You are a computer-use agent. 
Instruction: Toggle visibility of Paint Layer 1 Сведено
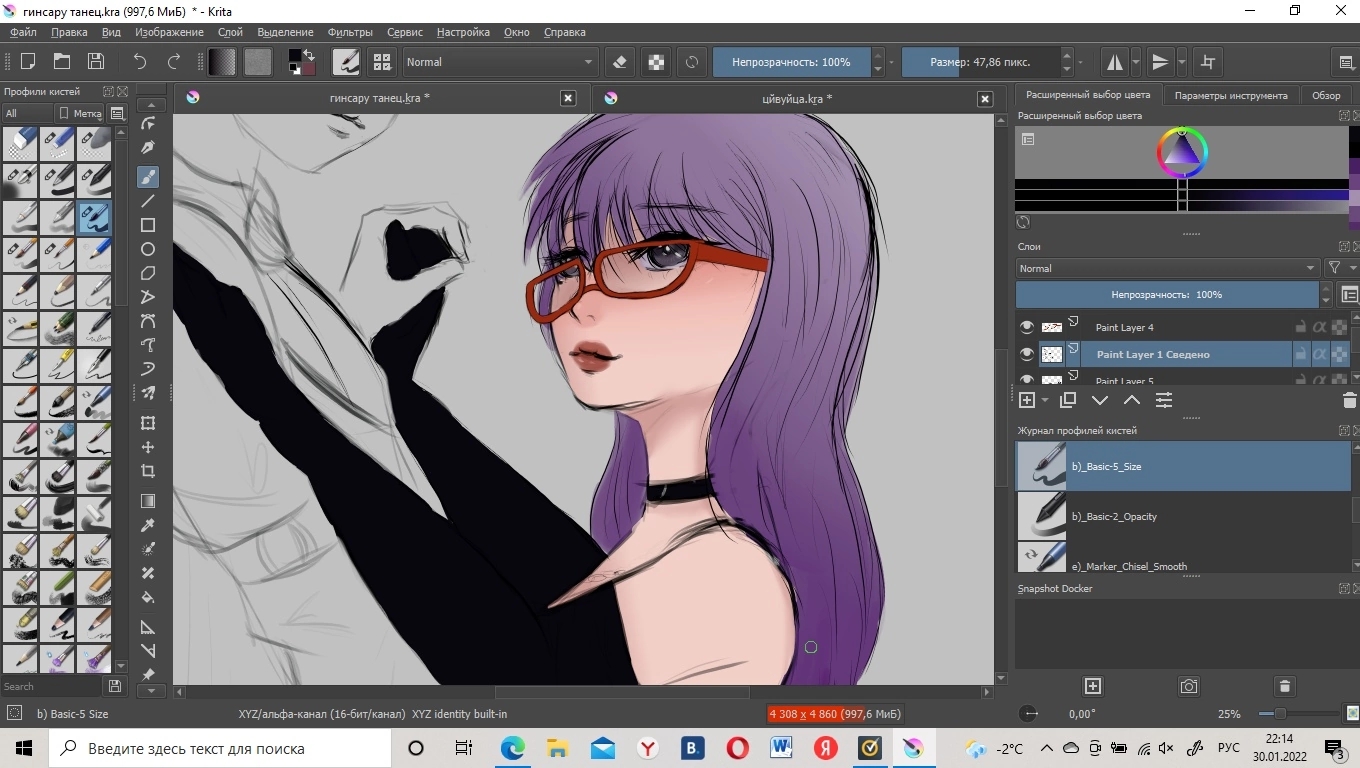[1026, 354]
